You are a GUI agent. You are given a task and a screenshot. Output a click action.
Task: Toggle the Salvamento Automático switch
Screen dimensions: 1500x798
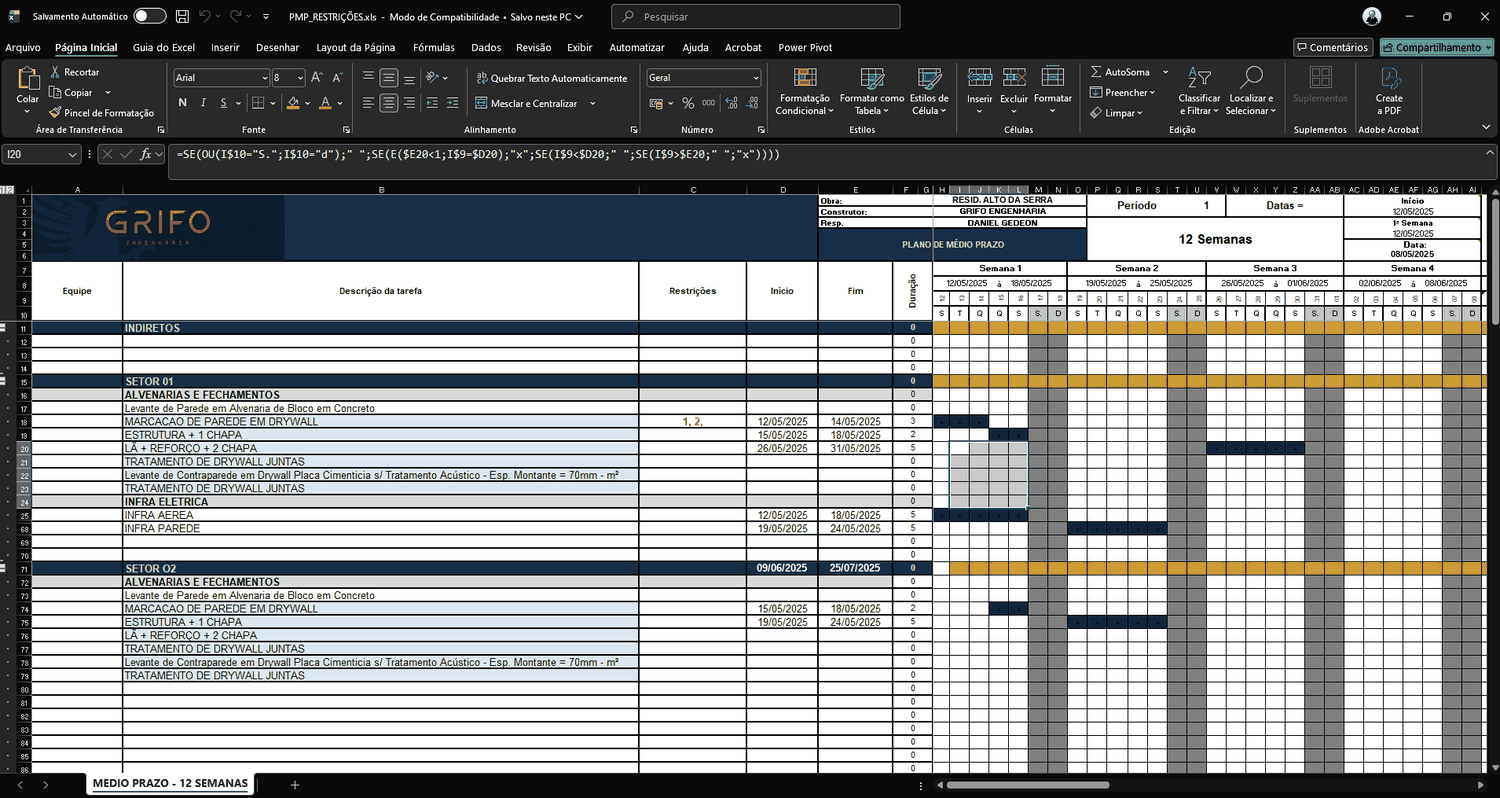(x=149, y=17)
